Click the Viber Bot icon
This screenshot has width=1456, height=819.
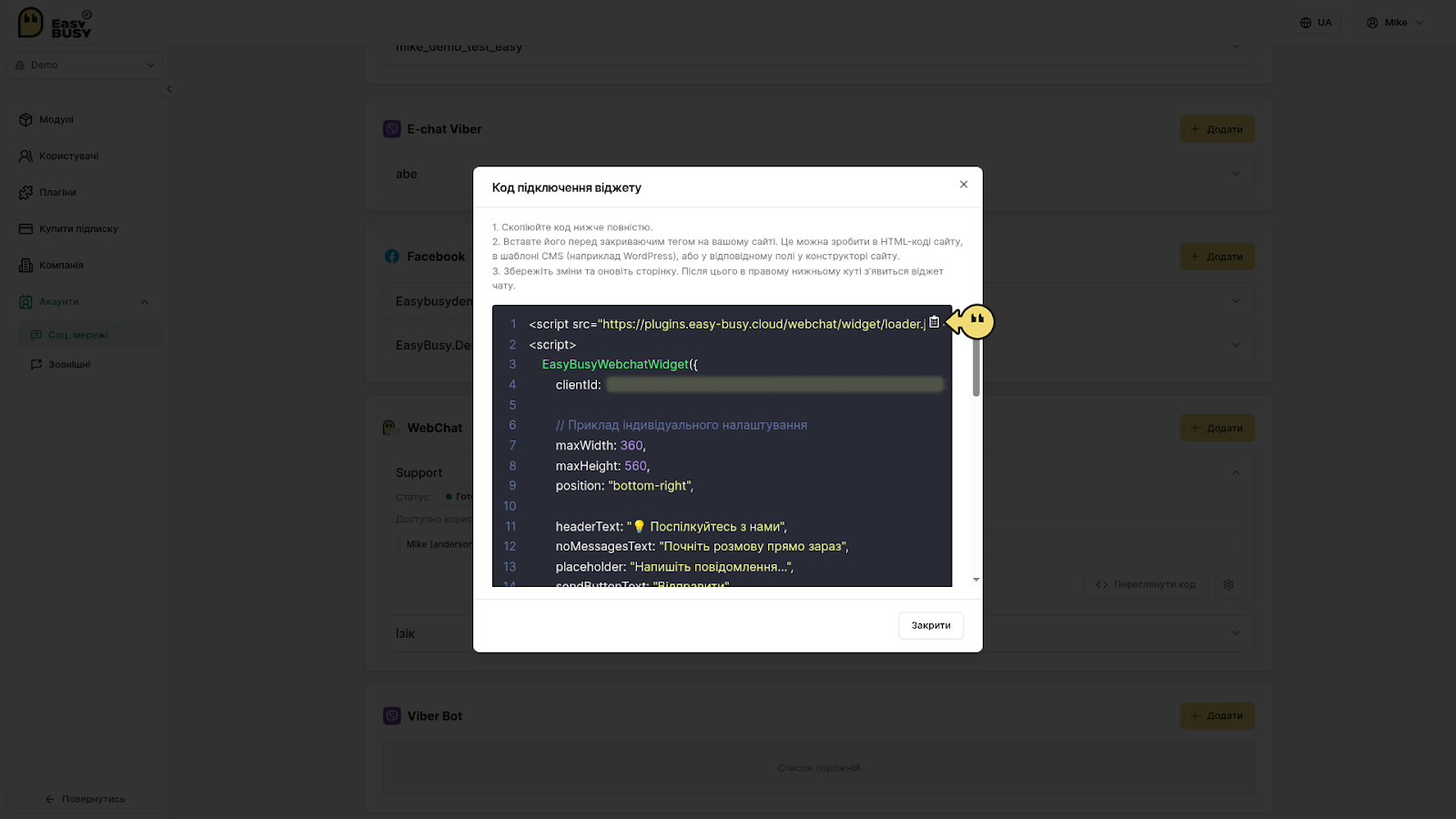click(392, 716)
